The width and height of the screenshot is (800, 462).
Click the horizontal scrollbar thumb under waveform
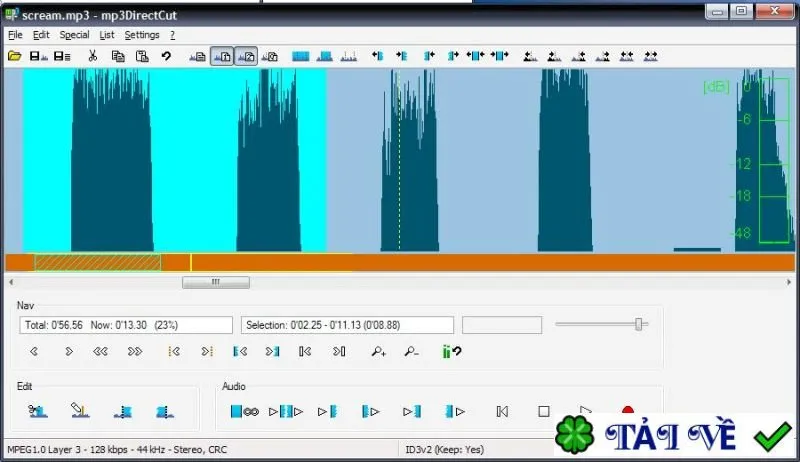click(x=216, y=282)
